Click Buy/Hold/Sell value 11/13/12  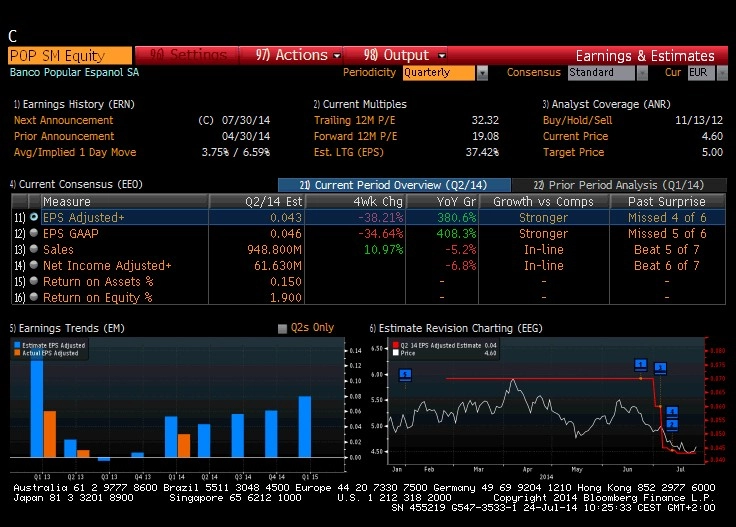click(x=699, y=120)
